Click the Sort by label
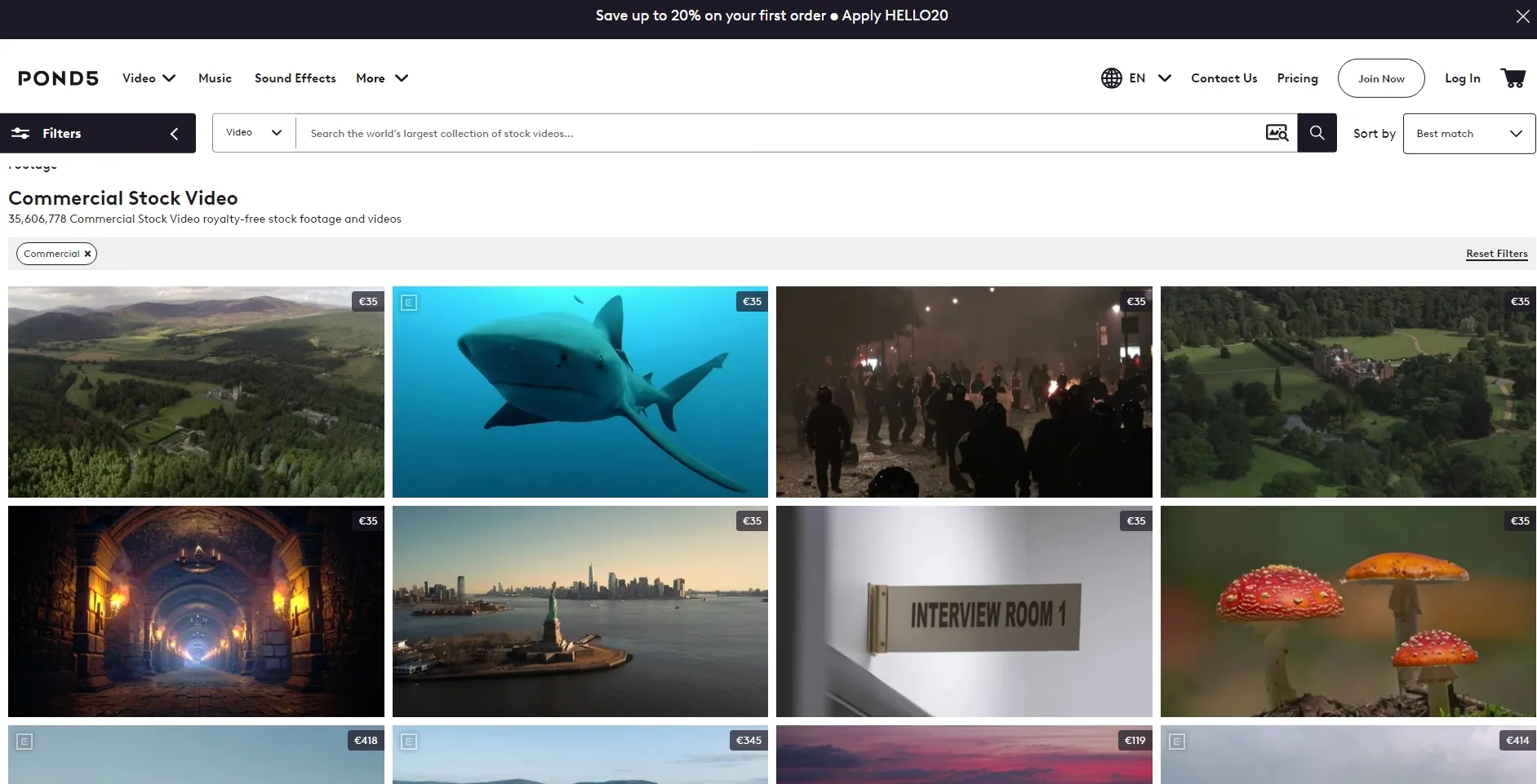This screenshot has width=1537, height=784. click(1375, 134)
